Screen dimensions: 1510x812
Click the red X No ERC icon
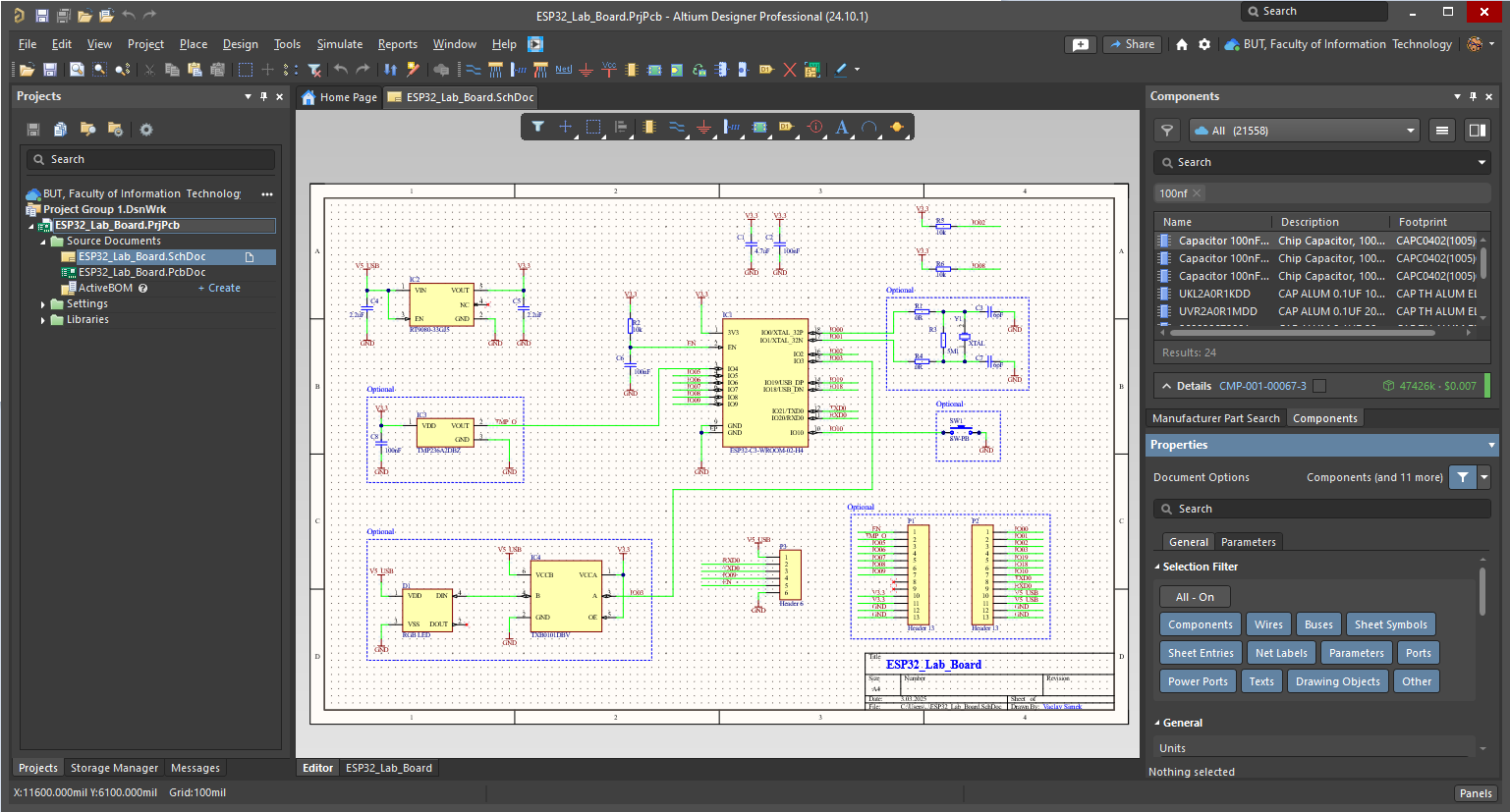pos(790,70)
